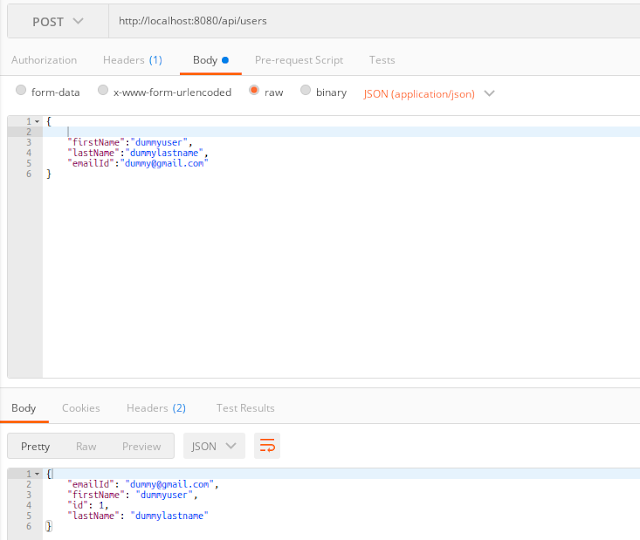Open the response Body tab
Image resolution: width=640 pixels, height=540 pixels.
tap(24, 408)
